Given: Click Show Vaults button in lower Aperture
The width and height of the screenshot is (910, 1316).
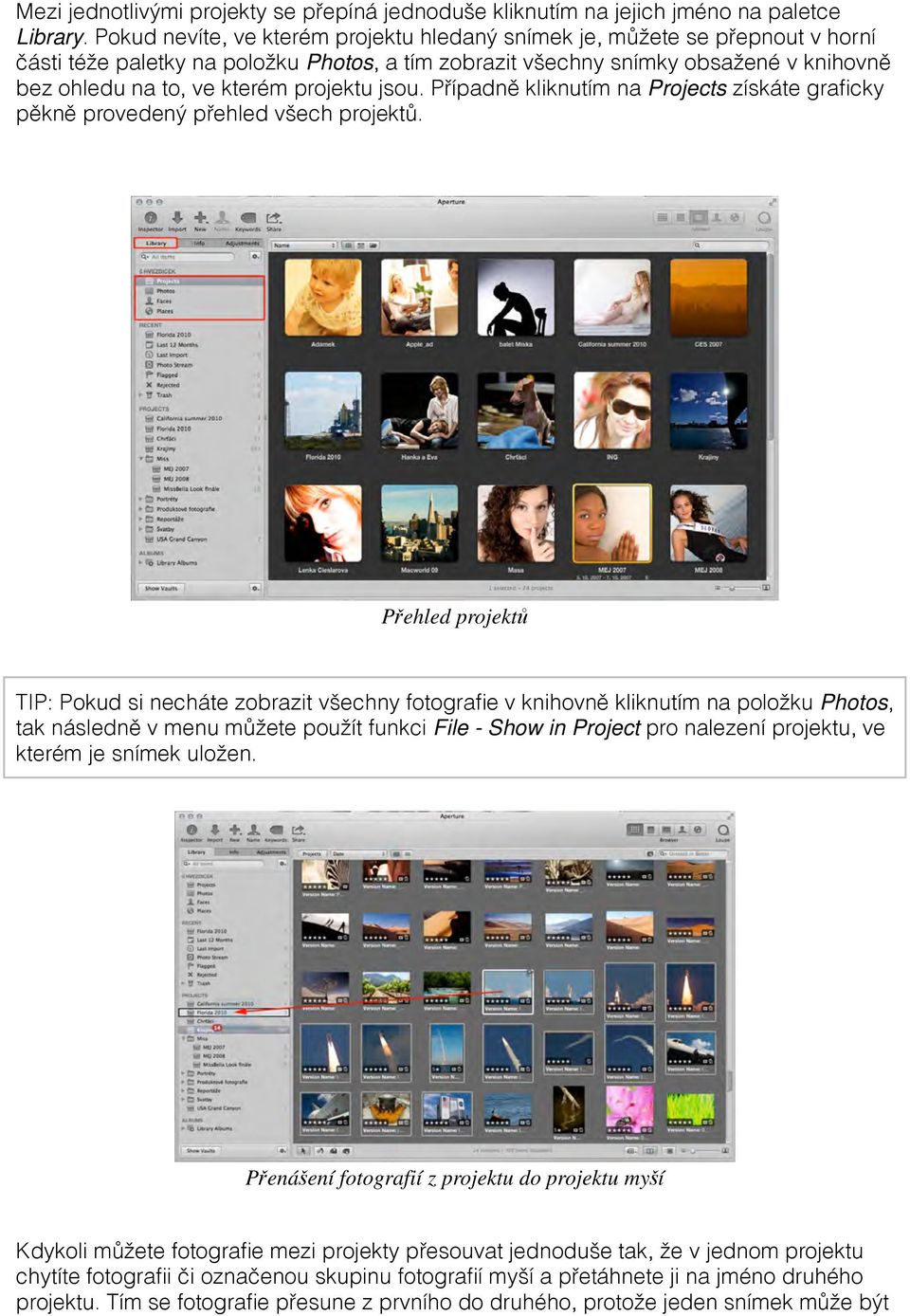Looking at the screenshot, I should tap(201, 1150).
